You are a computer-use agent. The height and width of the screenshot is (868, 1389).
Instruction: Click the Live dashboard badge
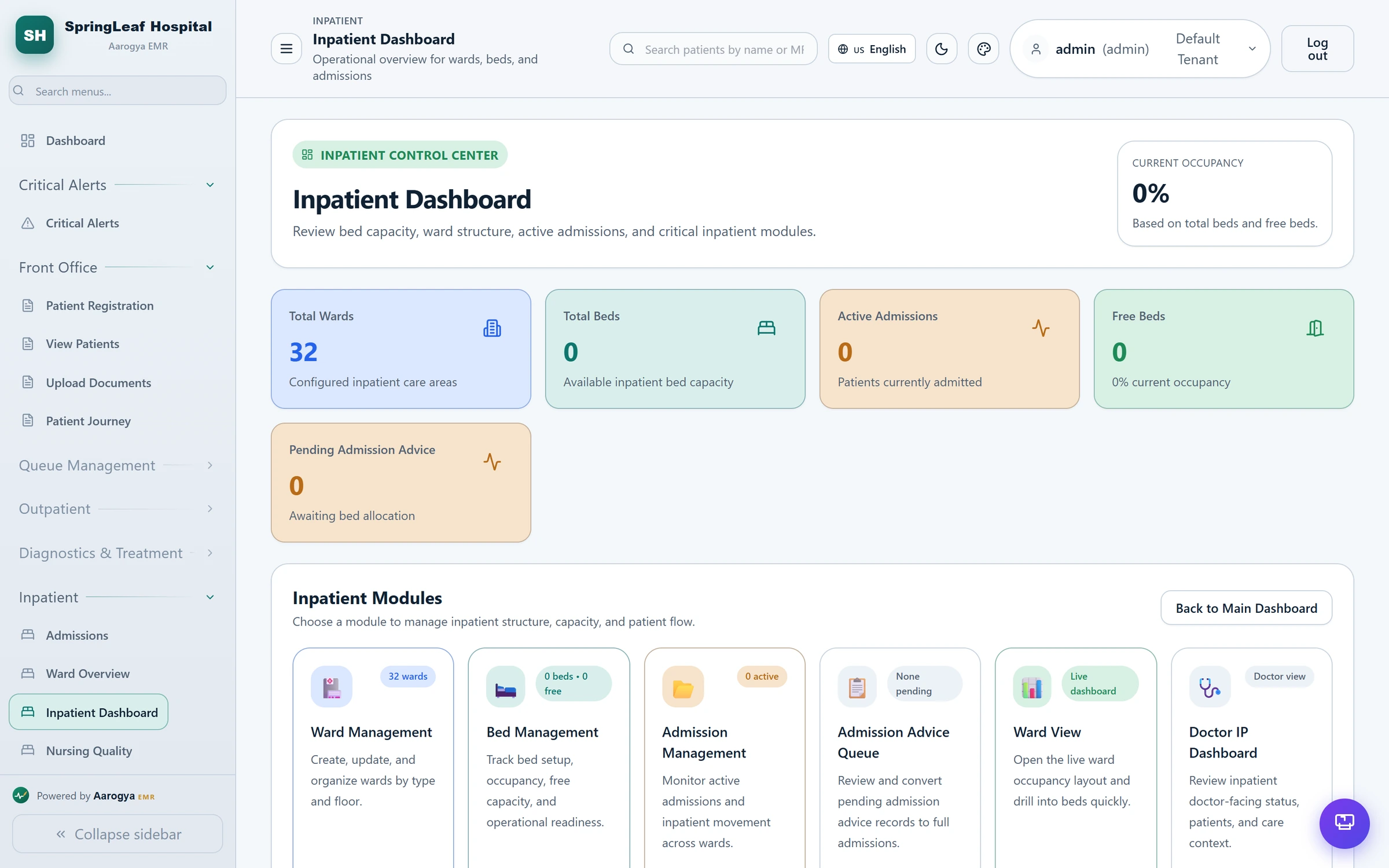tap(1100, 683)
